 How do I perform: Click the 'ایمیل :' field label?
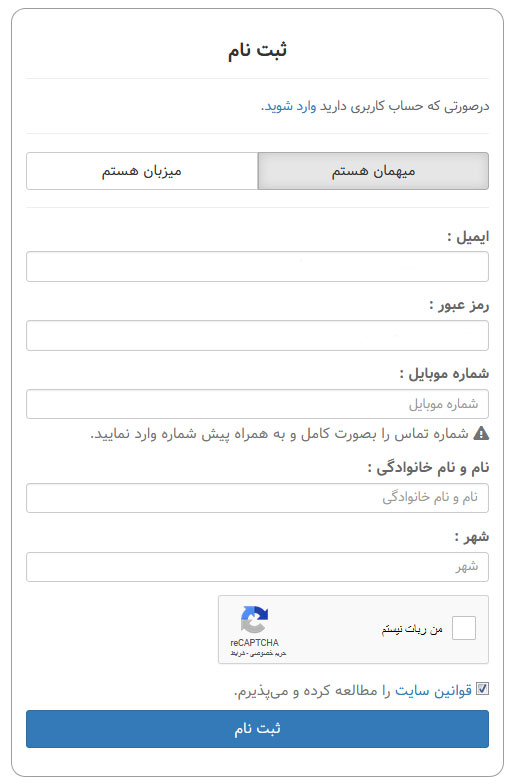pos(468,236)
